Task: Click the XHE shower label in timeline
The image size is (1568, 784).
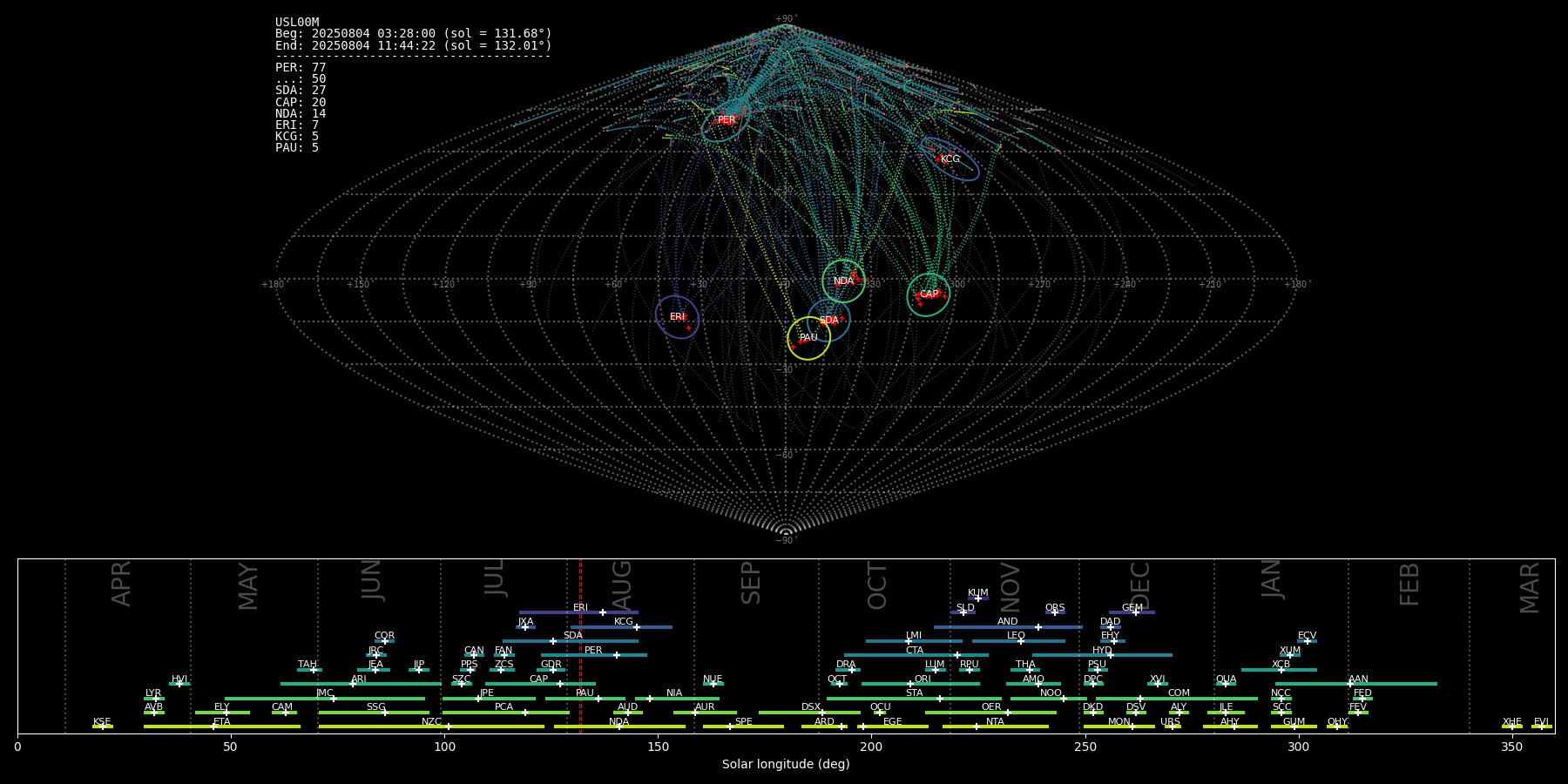Action: coord(1511,722)
